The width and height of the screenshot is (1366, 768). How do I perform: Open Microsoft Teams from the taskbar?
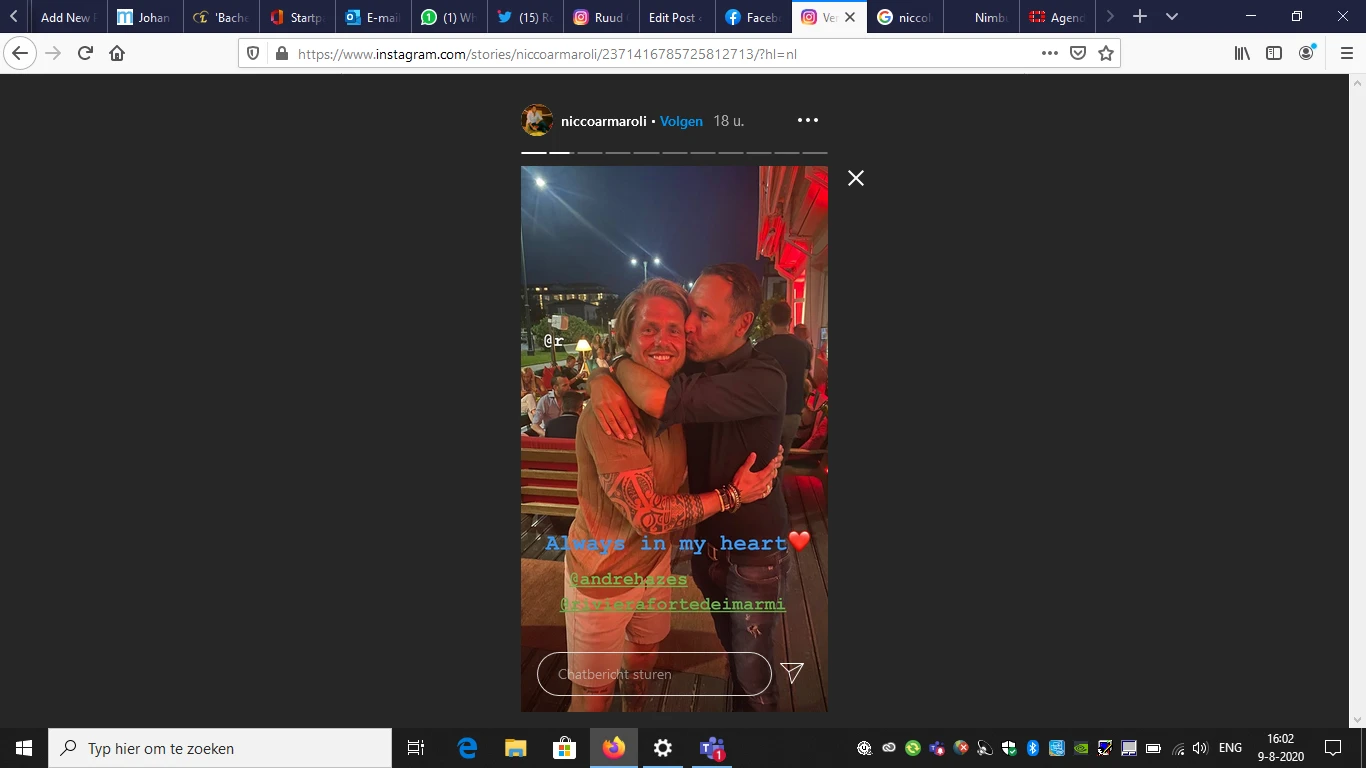tap(712, 748)
